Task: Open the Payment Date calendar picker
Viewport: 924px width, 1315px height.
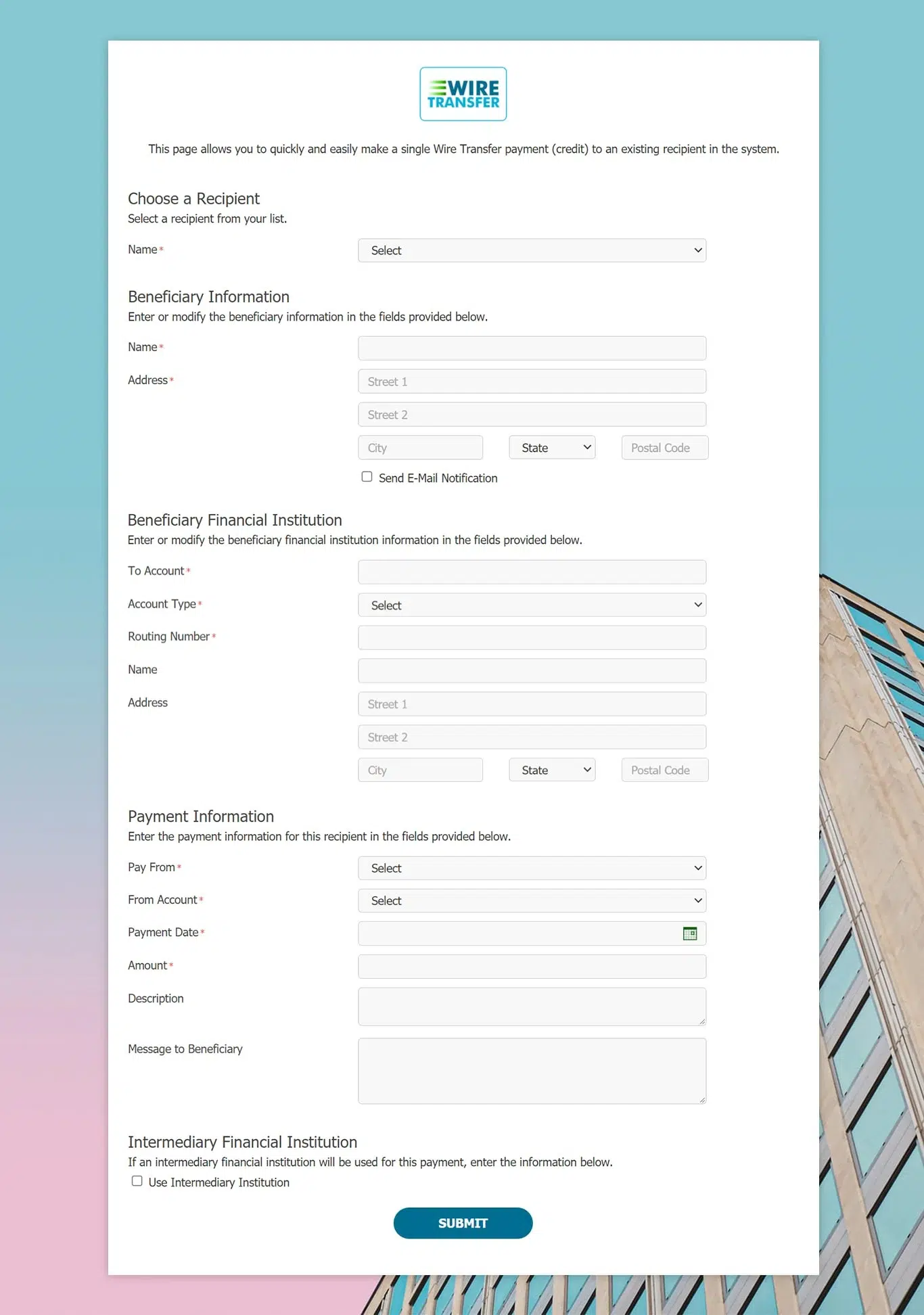Action: click(x=689, y=933)
